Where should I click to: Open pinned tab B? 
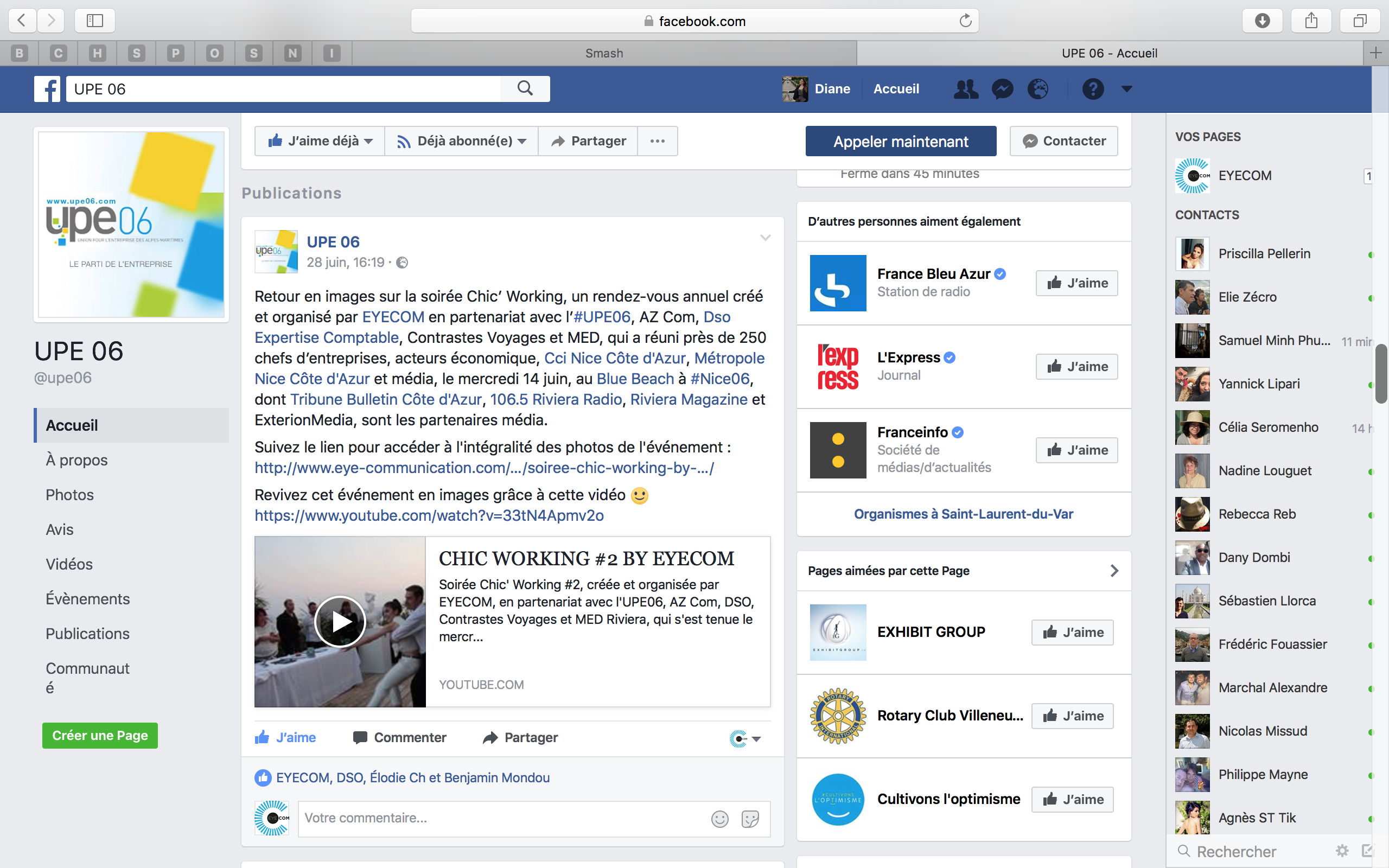coord(20,53)
